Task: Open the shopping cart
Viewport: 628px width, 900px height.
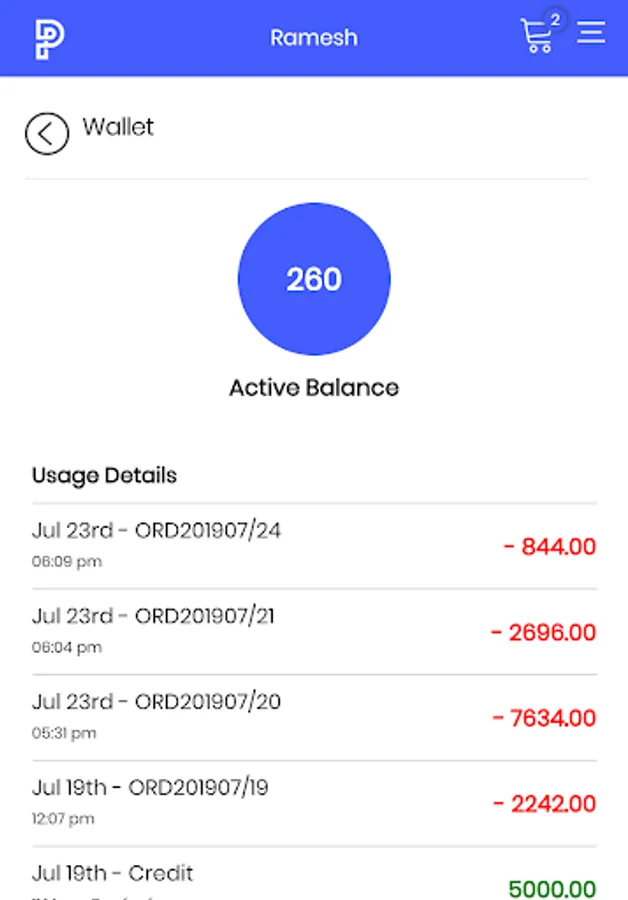Action: (x=536, y=37)
